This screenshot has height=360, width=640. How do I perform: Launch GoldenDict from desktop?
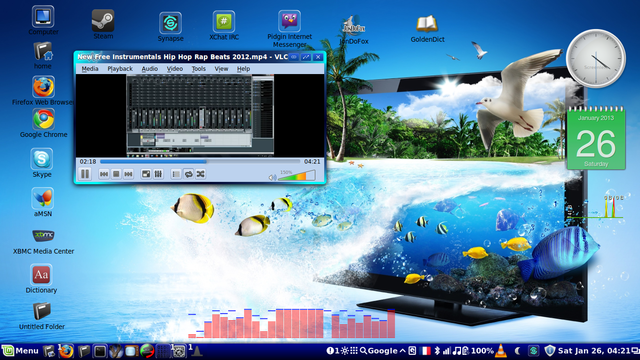(x=427, y=29)
